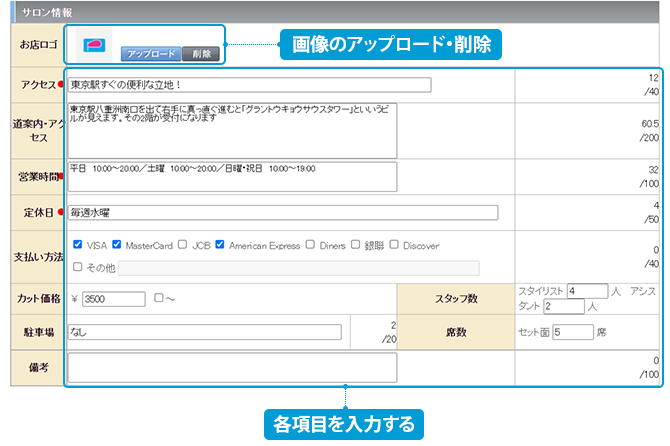The height and width of the screenshot is (446, 670).
Task: Click the 営業時間 business hours text area
Action: pyautogui.click(x=232, y=176)
